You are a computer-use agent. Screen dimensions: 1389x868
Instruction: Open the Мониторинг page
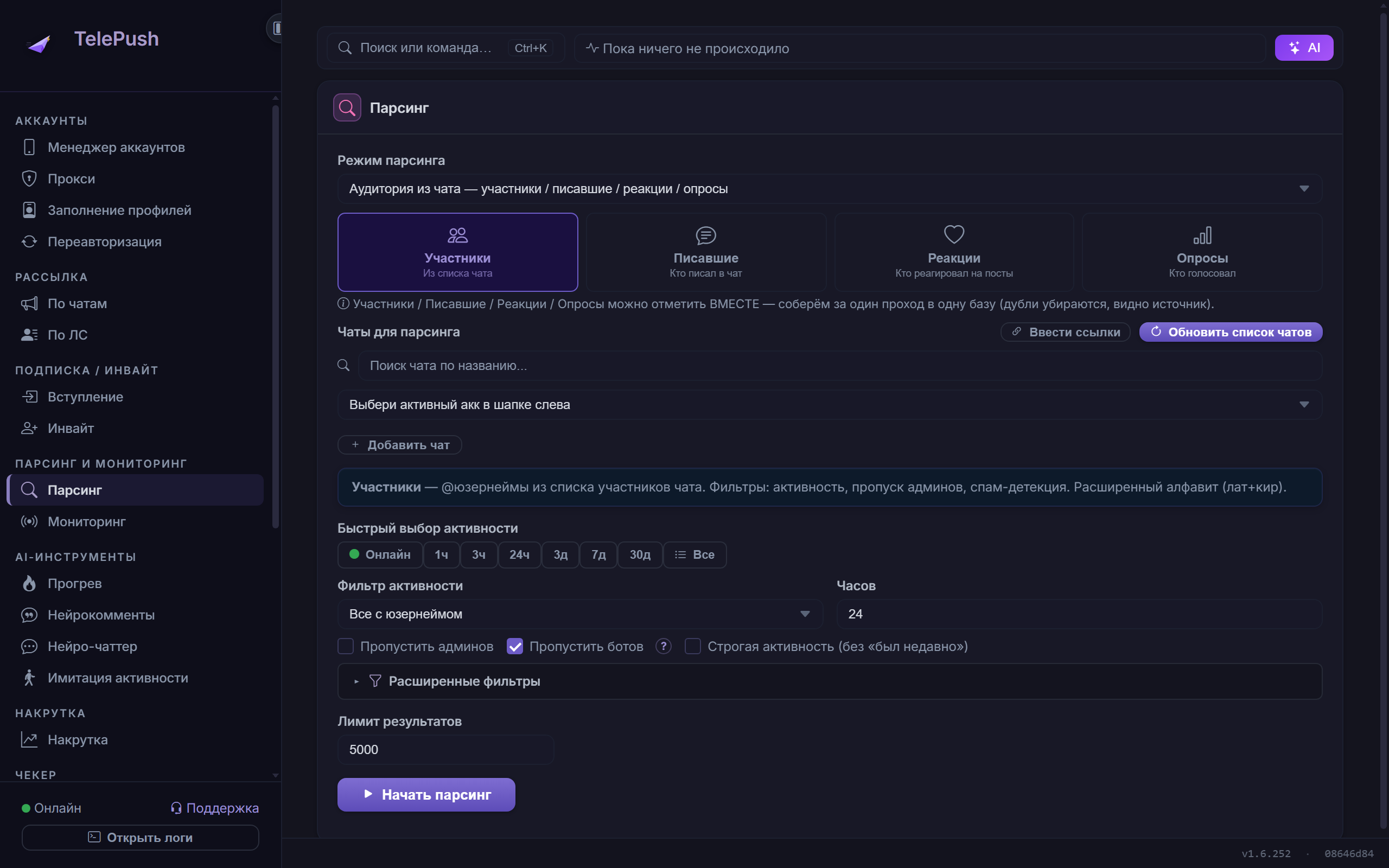136,521
